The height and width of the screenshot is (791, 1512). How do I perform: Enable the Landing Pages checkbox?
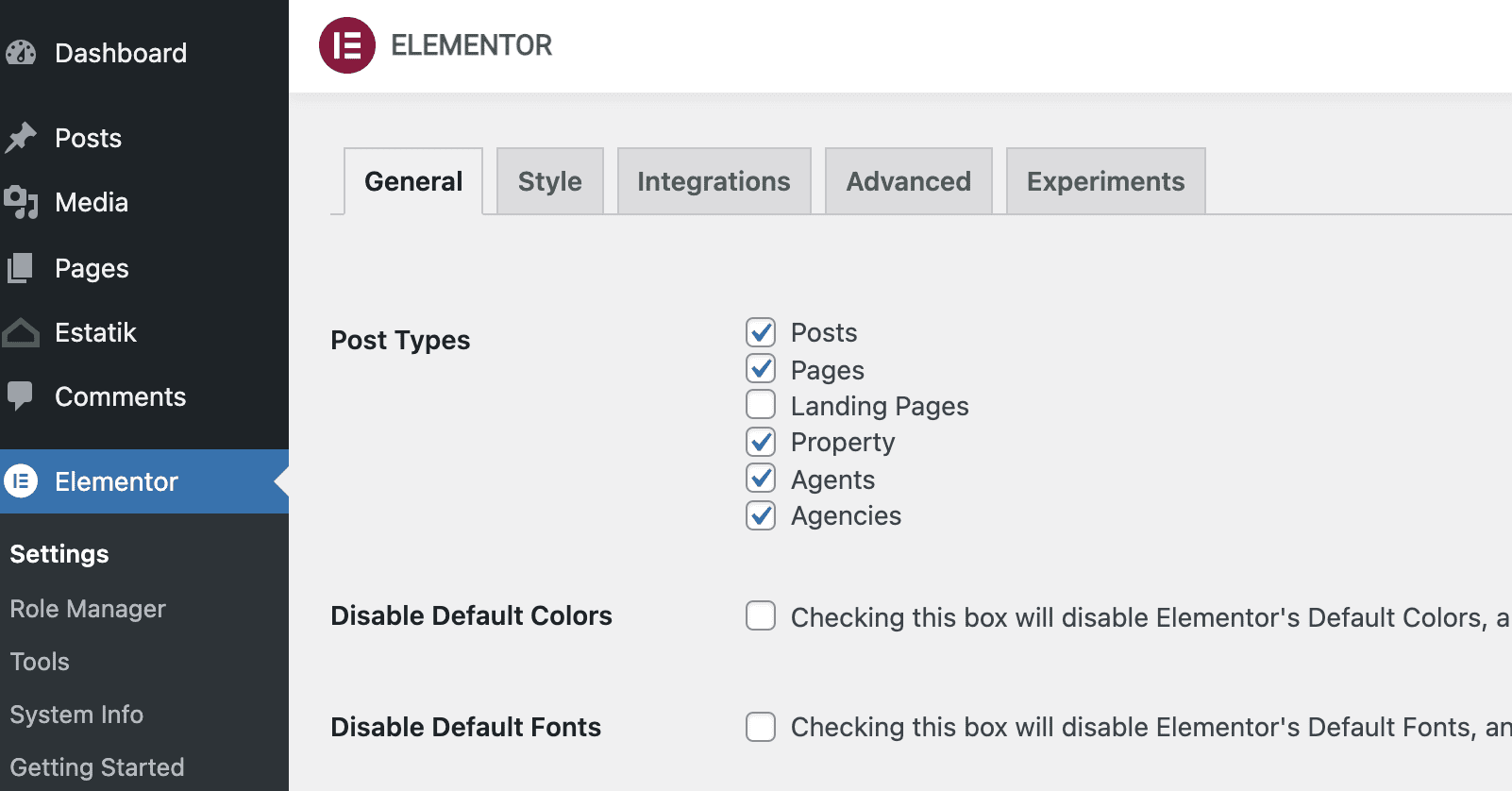click(761, 404)
